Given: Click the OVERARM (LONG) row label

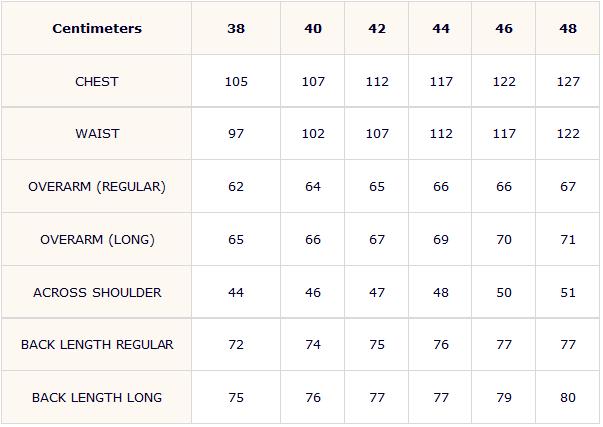Looking at the screenshot, I should click(x=97, y=240).
